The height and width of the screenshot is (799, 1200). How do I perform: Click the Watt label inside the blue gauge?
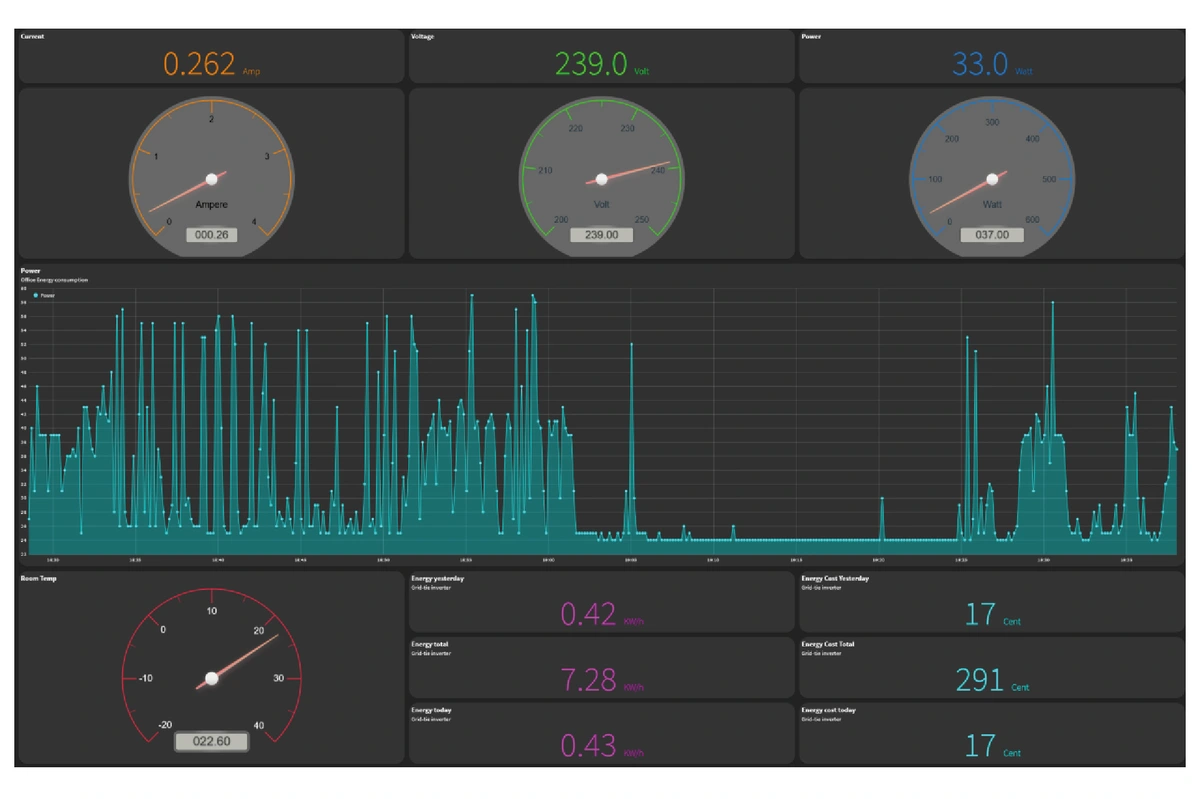992,204
